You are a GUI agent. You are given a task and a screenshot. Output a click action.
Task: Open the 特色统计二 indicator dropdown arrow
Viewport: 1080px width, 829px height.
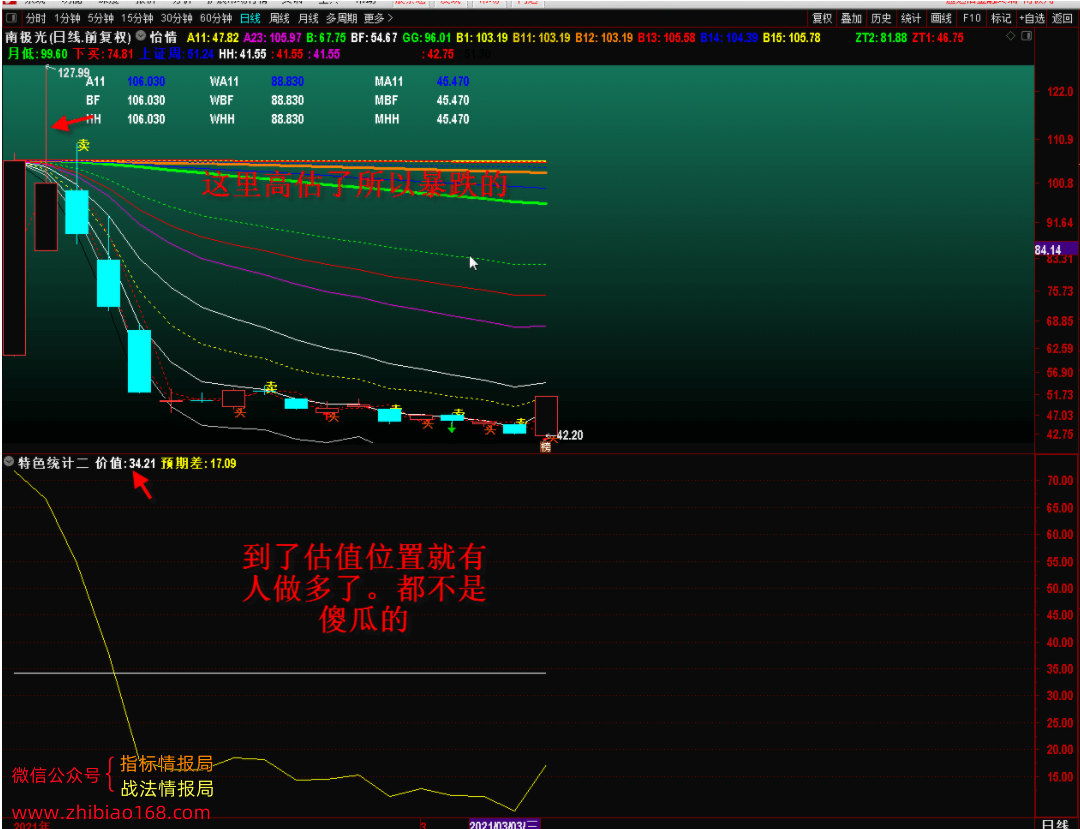9,462
